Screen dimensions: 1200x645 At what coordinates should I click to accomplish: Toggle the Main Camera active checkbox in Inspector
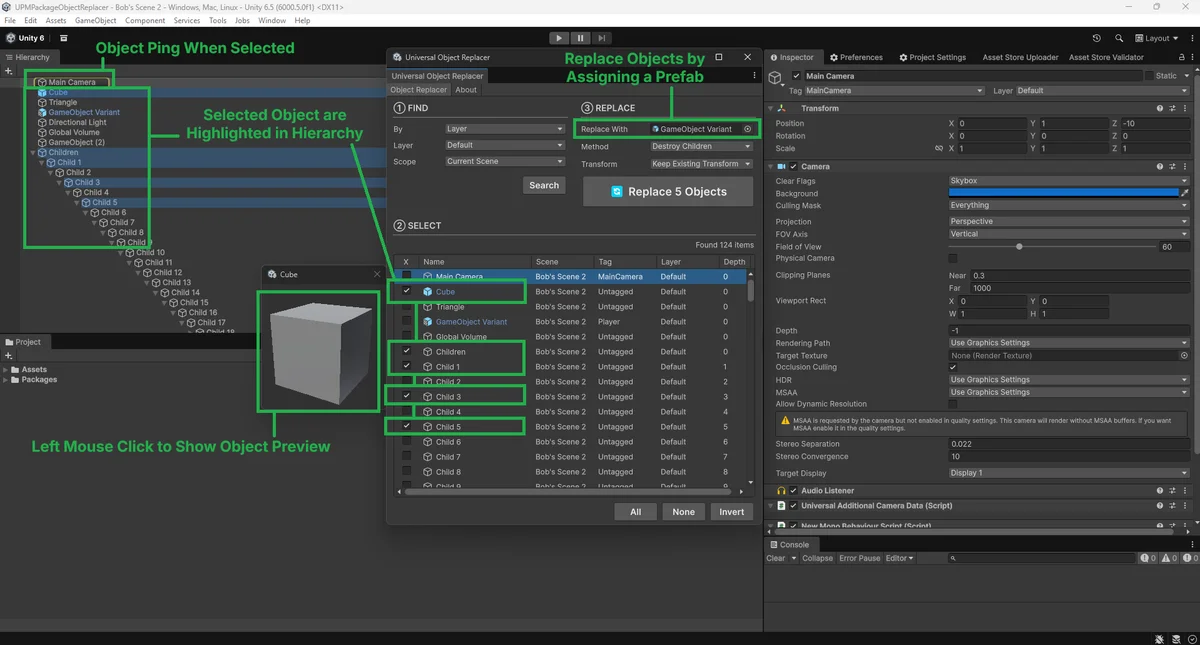point(796,76)
